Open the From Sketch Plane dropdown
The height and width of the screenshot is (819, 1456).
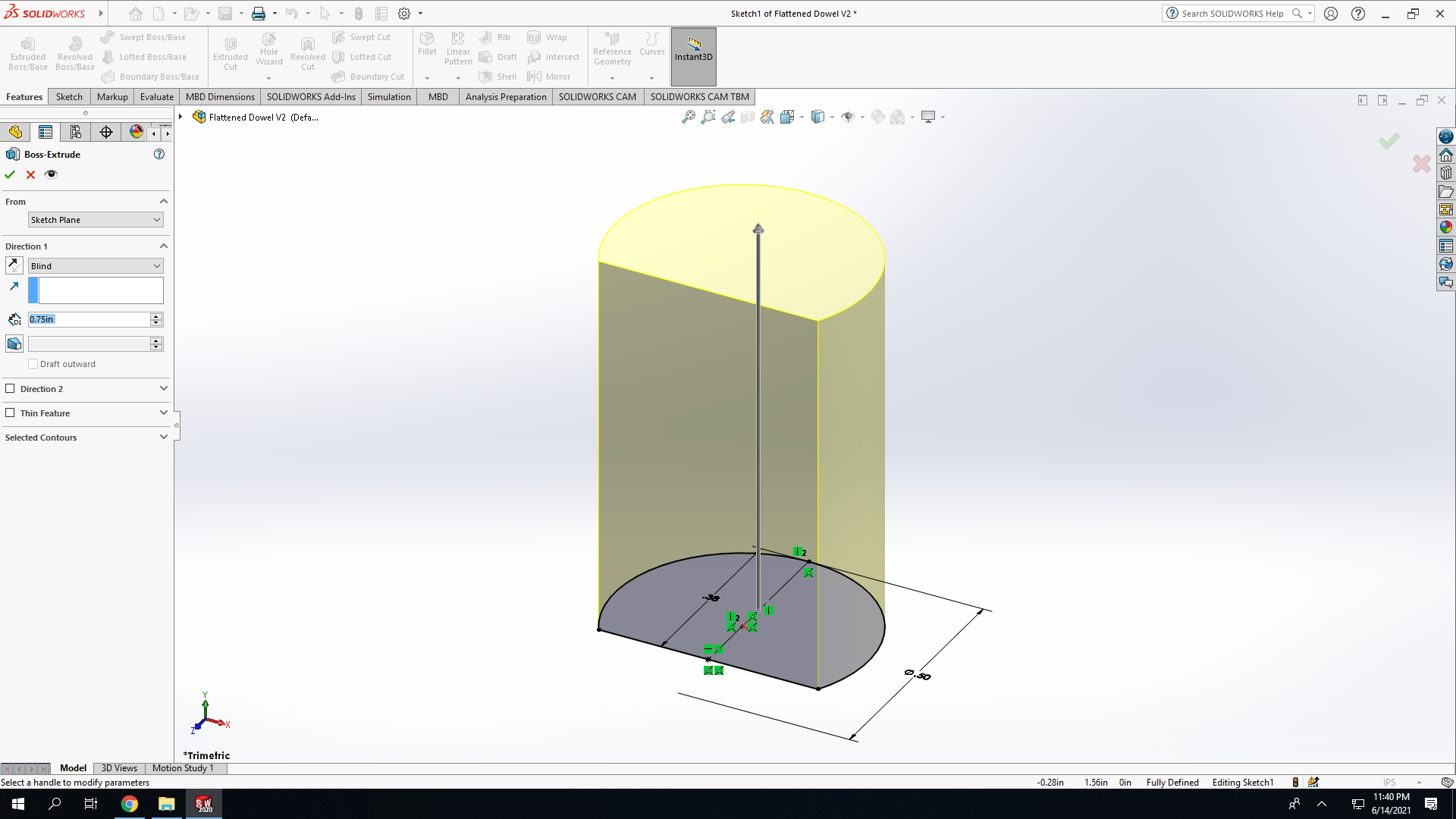coord(96,220)
